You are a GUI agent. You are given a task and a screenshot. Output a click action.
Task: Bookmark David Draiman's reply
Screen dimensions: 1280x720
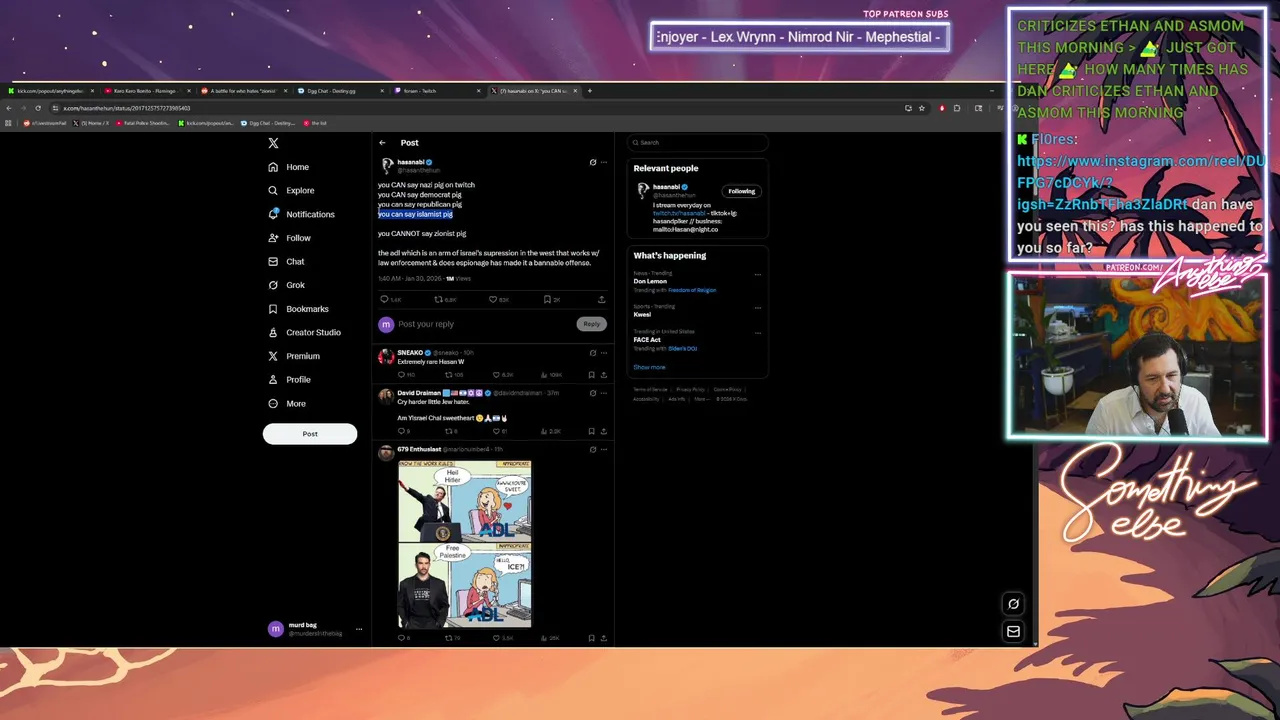[591, 431]
